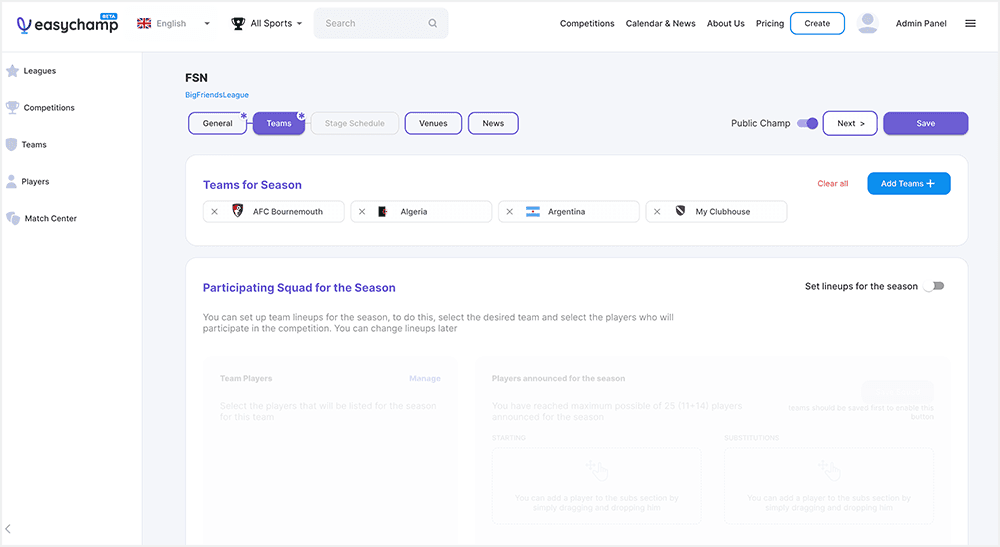The height and width of the screenshot is (547, 1000).
Task: Click the easychamp logo
Action: coord(68,24)
